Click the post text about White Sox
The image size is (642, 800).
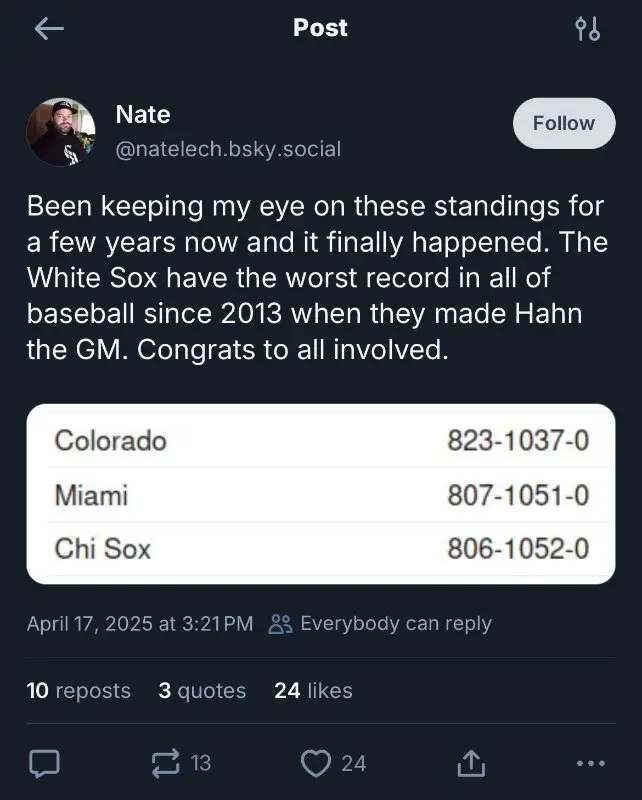316,277
